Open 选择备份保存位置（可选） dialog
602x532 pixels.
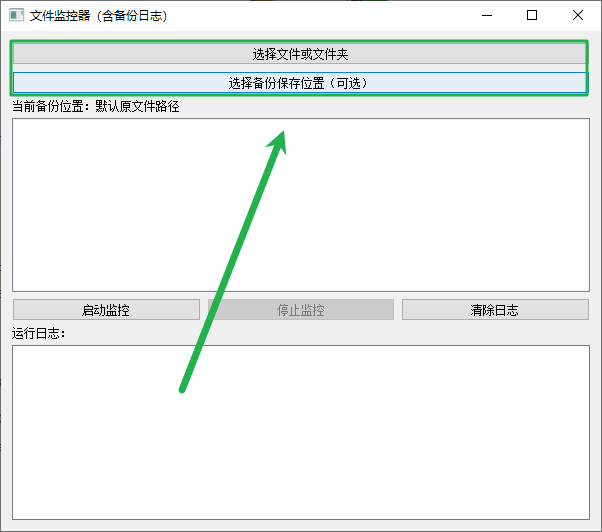coord(300,83)
